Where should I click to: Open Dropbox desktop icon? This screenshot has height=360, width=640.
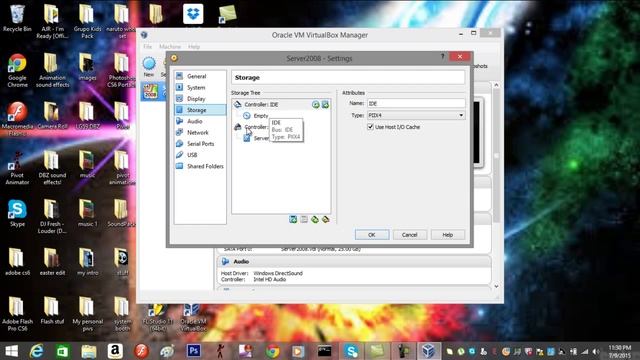[x=193, y=14]
